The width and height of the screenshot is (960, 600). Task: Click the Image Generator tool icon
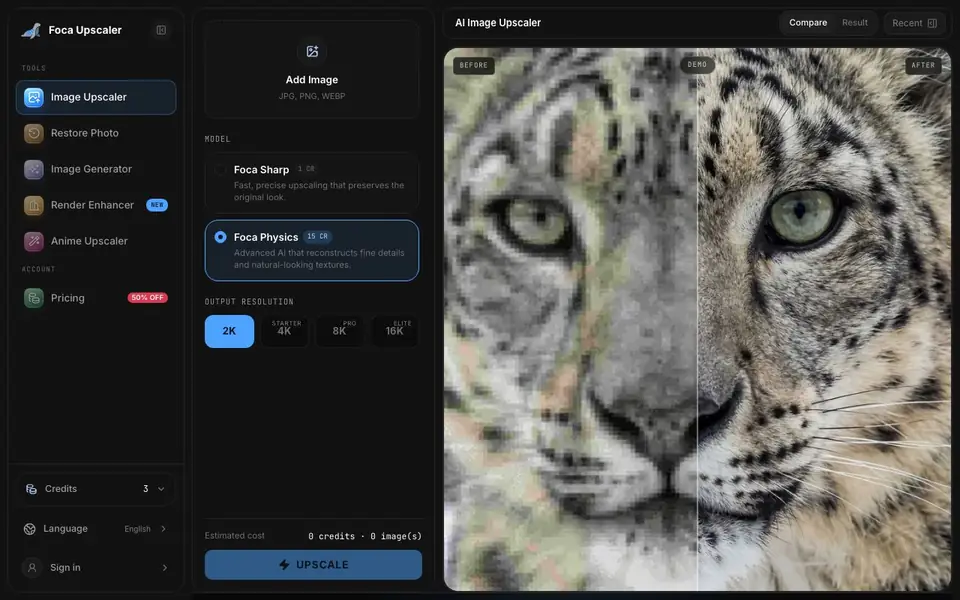[x=34, y=169]
